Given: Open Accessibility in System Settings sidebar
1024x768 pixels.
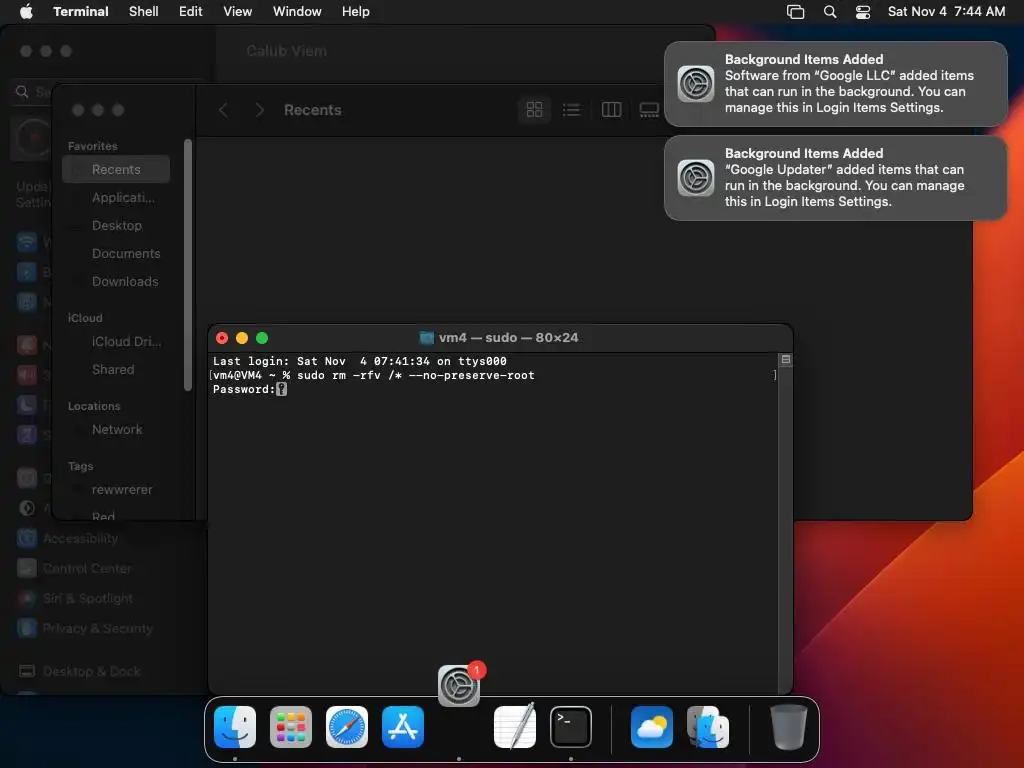Looking at the screenshot, I should pos(80,538).
